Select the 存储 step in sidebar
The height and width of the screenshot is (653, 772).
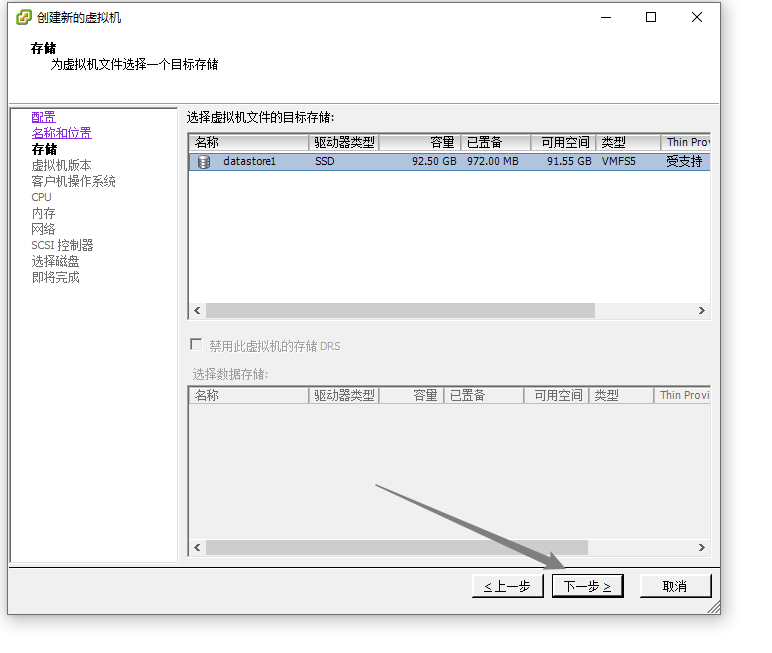[x=44, y=149]
